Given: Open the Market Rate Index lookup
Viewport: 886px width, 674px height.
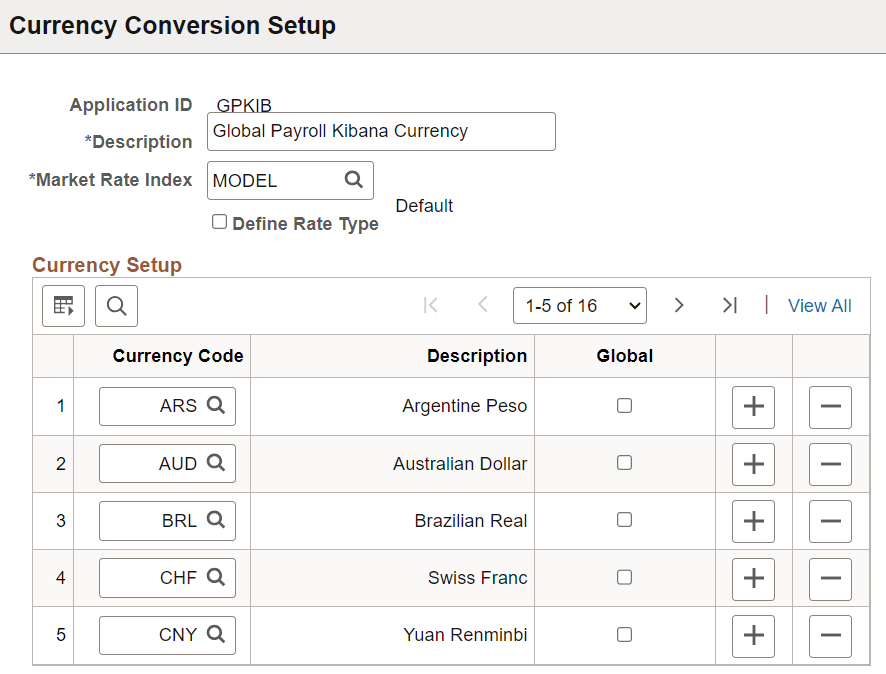Looking at the screenshot, I should pos(354,180).
